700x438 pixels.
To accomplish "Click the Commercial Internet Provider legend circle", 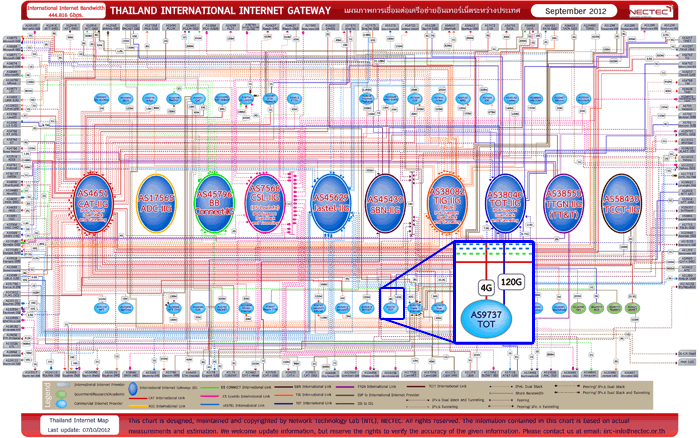I will [63, 404].
